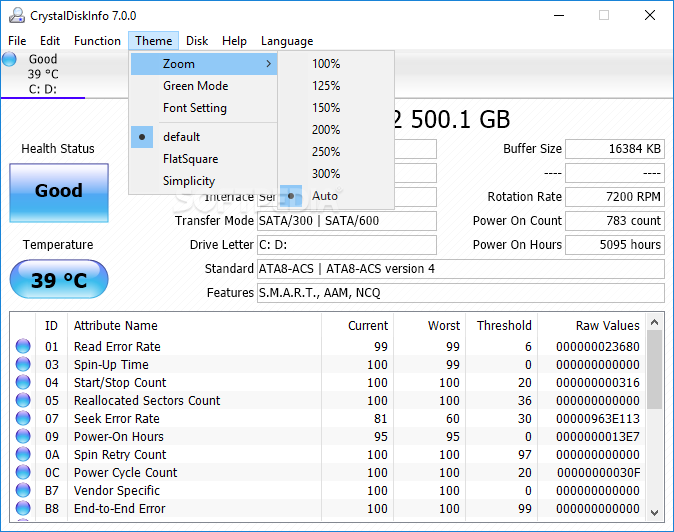Click the Standard ATA8-ACS field

click(x=461, y=269)
